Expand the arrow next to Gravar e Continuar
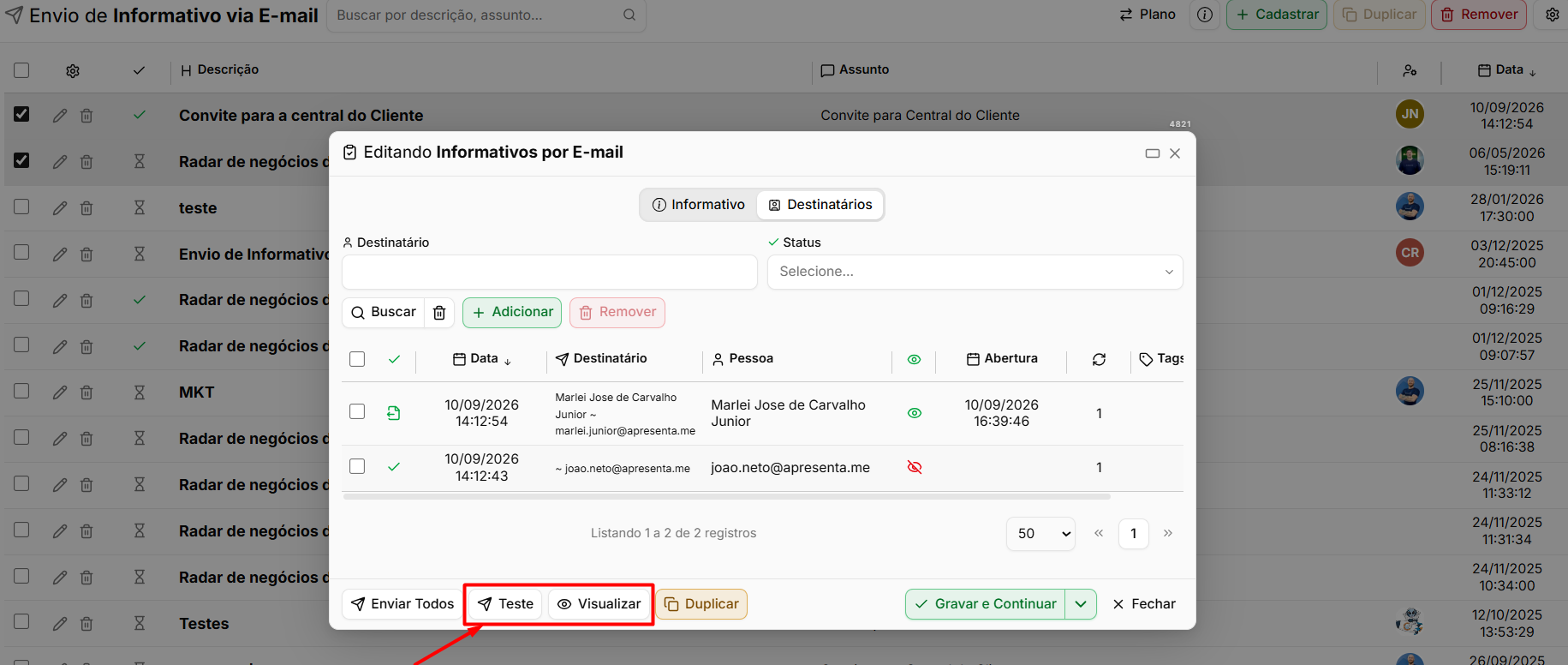Viewport: 1568px width, 665px height. coord(1081,604)
